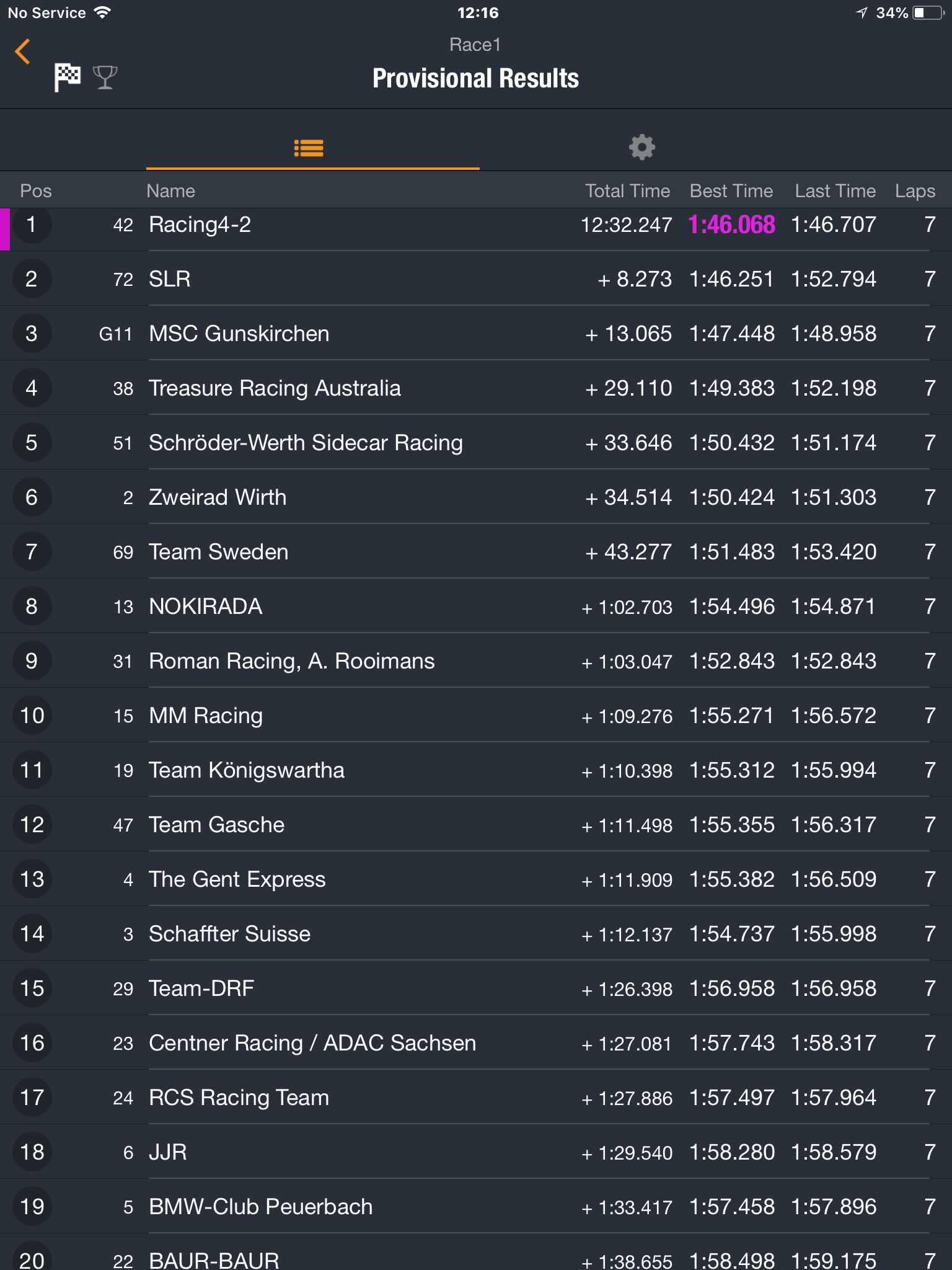Viewport: 952px width, 1270px height.
Task: Open the trophy standings icon
Action: point(105,78)
